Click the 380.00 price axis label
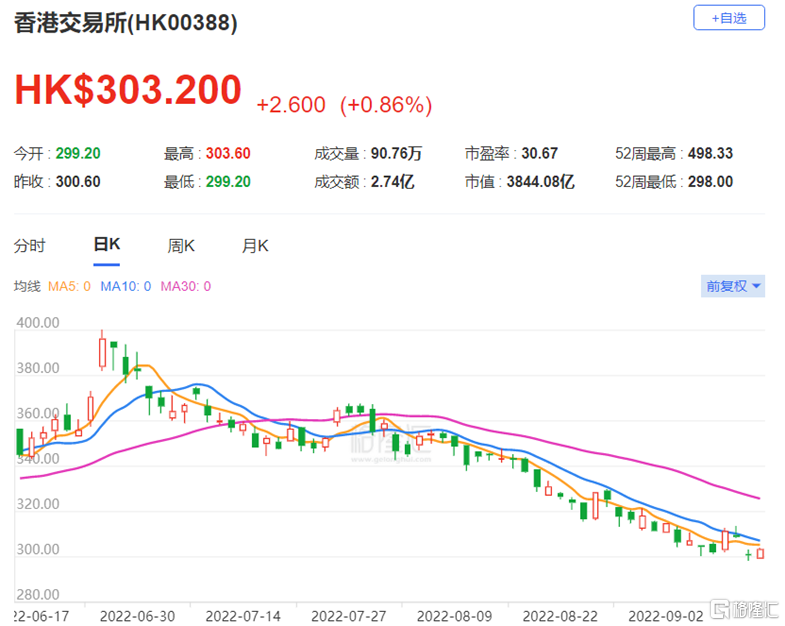This screenshot has width=785, height=626. point(38,368)
